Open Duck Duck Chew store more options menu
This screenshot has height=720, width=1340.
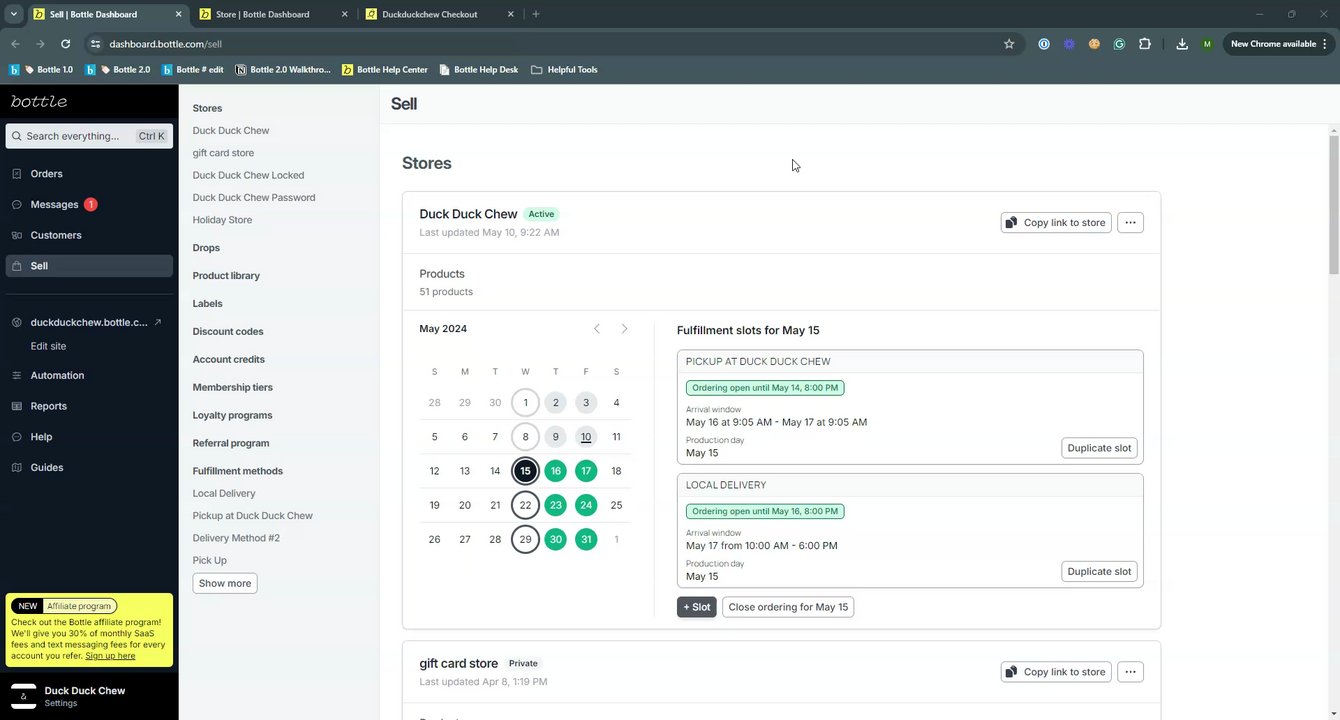pos(1130,223)
